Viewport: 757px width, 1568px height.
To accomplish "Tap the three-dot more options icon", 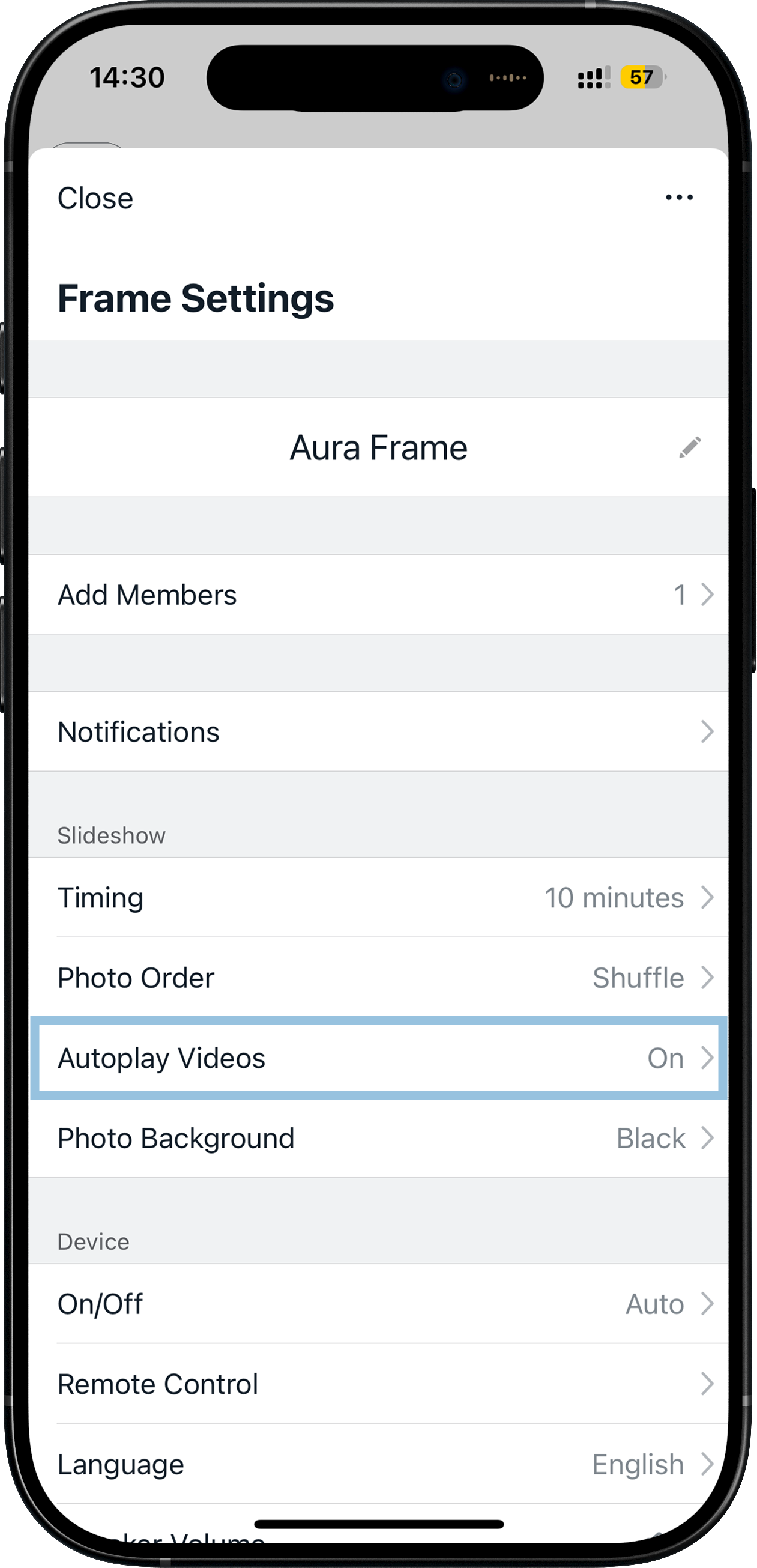I will coord(679,197).
